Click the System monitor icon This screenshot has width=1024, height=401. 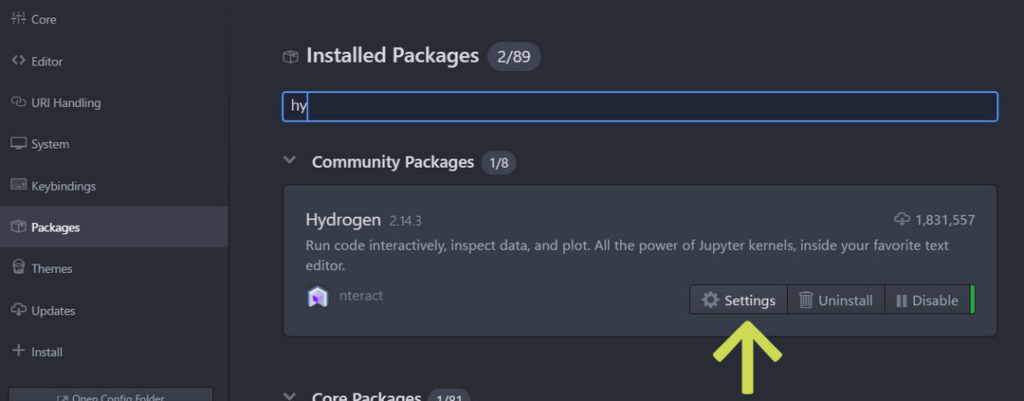18,144
